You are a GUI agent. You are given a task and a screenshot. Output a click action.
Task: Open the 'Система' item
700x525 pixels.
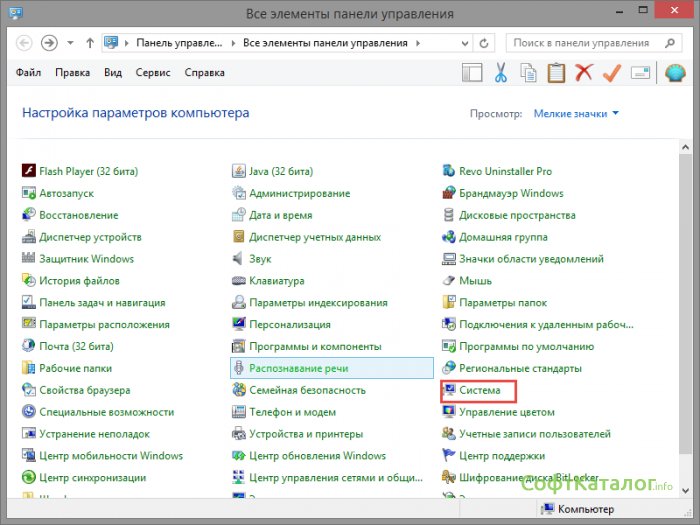(x=480, y=391)
